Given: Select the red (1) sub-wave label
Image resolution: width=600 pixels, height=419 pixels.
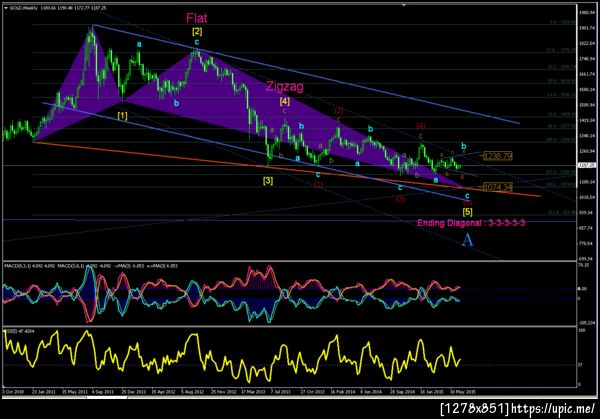Looking at the screenshot, I should (318, 184).
